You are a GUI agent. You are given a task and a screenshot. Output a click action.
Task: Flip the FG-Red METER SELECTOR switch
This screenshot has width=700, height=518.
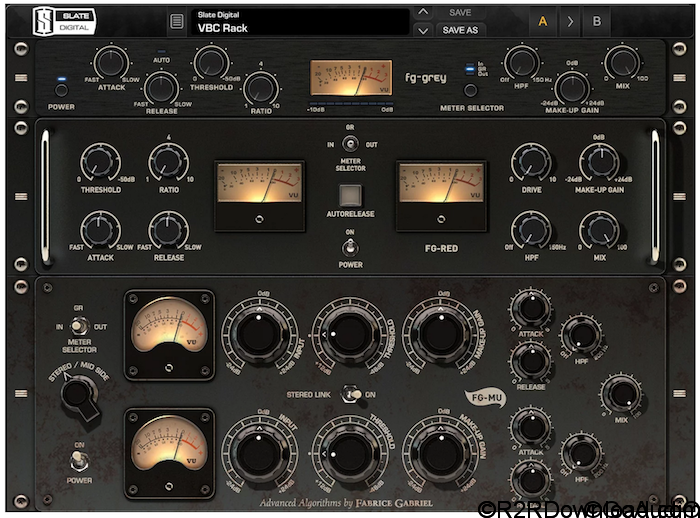pos(350,144)
